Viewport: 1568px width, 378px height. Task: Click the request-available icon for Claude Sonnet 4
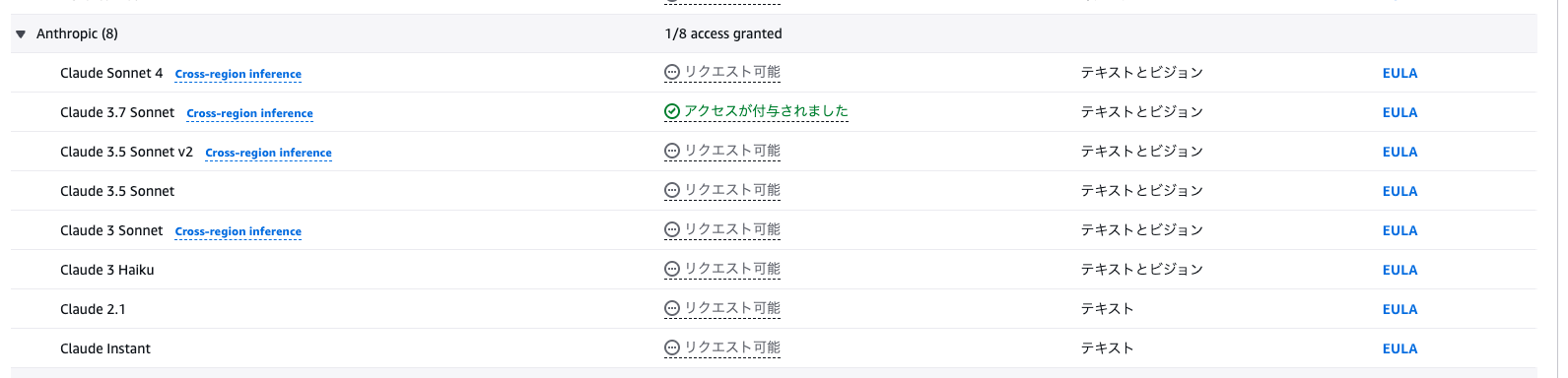click(x=672, y=72)
